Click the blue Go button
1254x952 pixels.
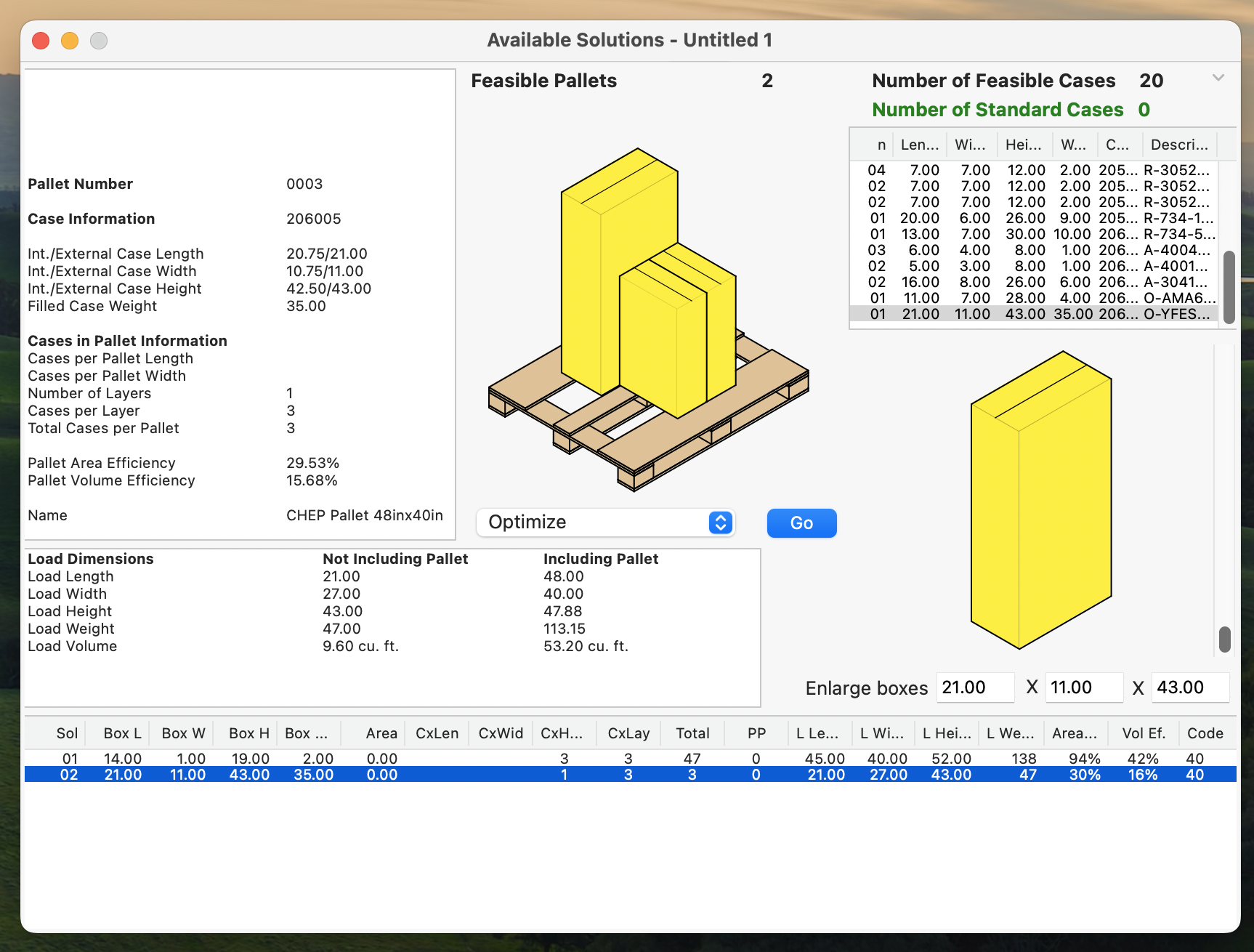click(801, 523)
